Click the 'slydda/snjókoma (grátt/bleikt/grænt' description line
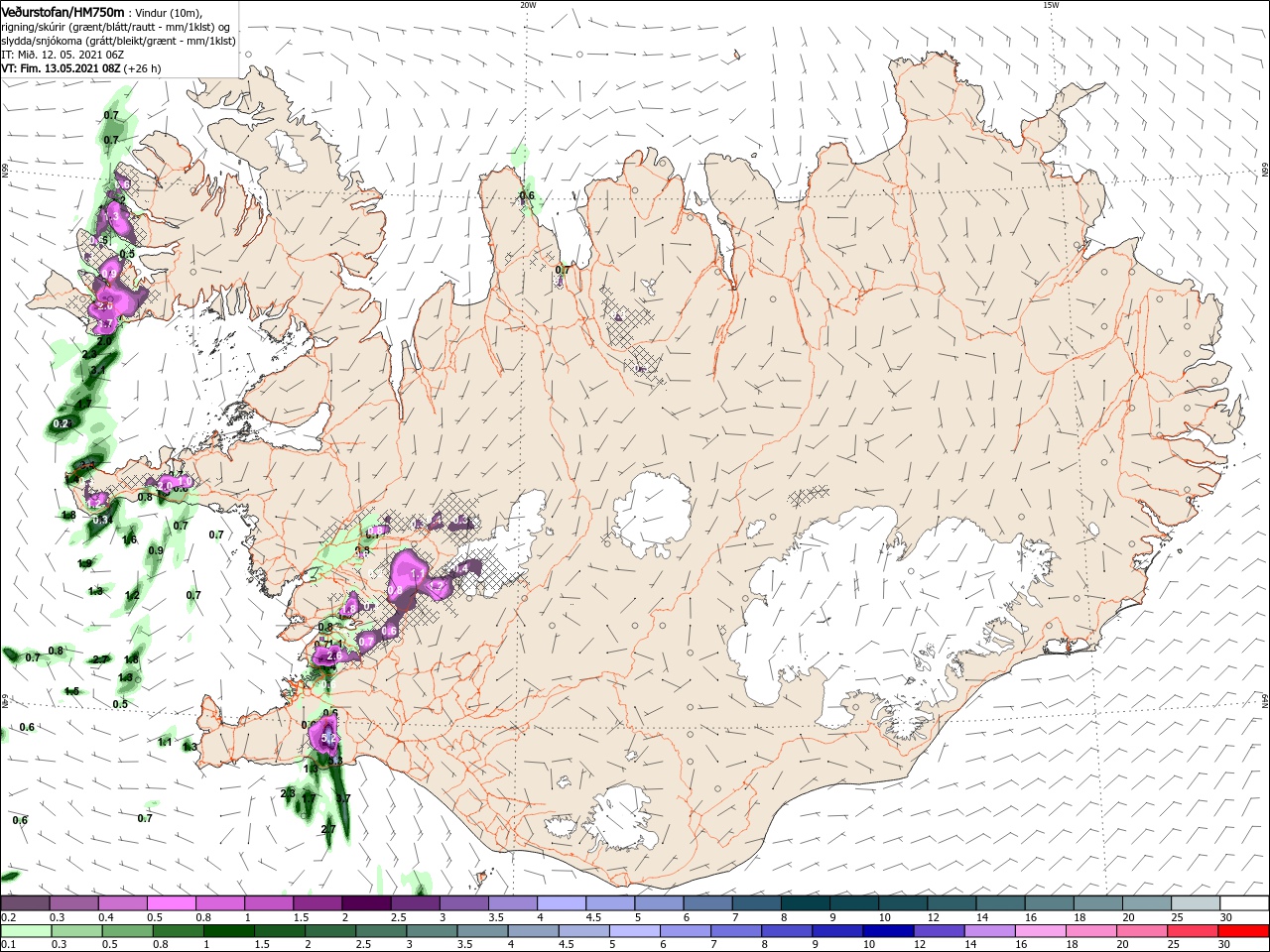1270x952 pixels. (x=116, y=41)
